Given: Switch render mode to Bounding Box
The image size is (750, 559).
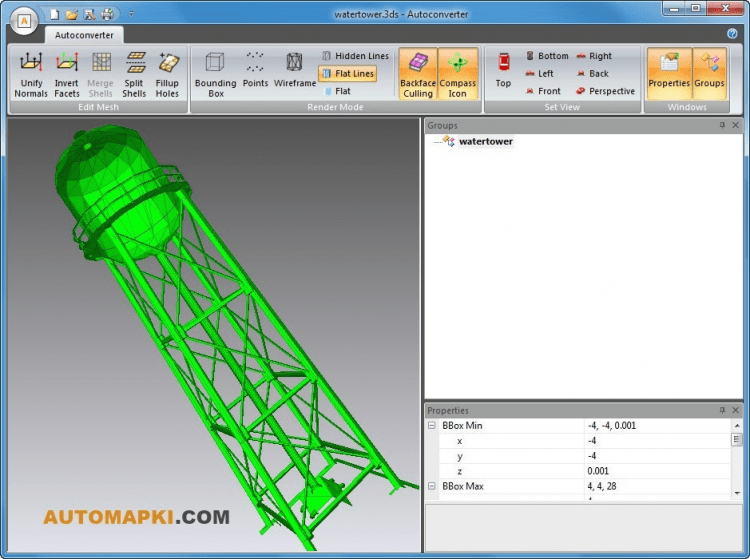Looking at the screenshot, I should point(216,74).
